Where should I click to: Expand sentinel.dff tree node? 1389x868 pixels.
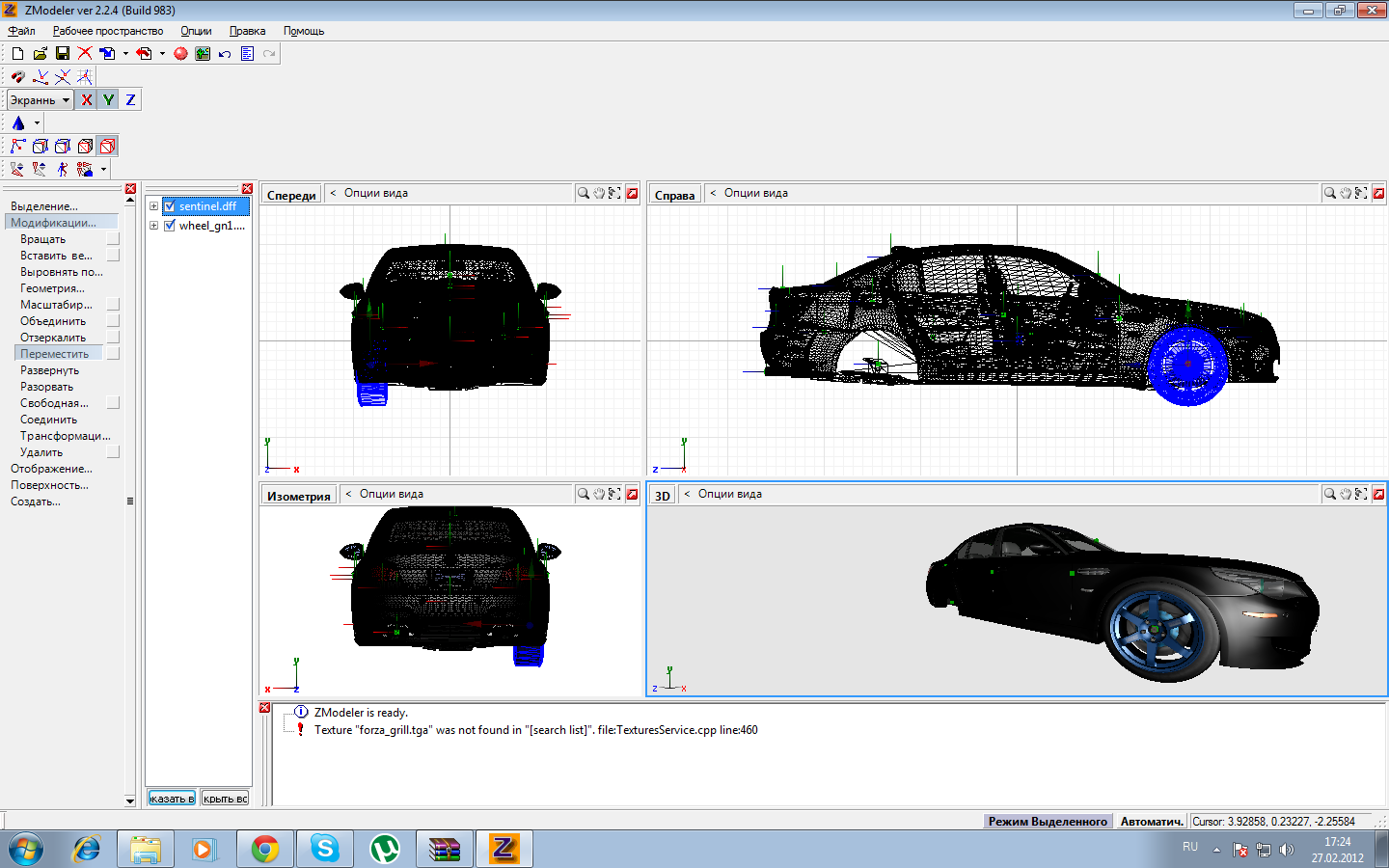153,206
